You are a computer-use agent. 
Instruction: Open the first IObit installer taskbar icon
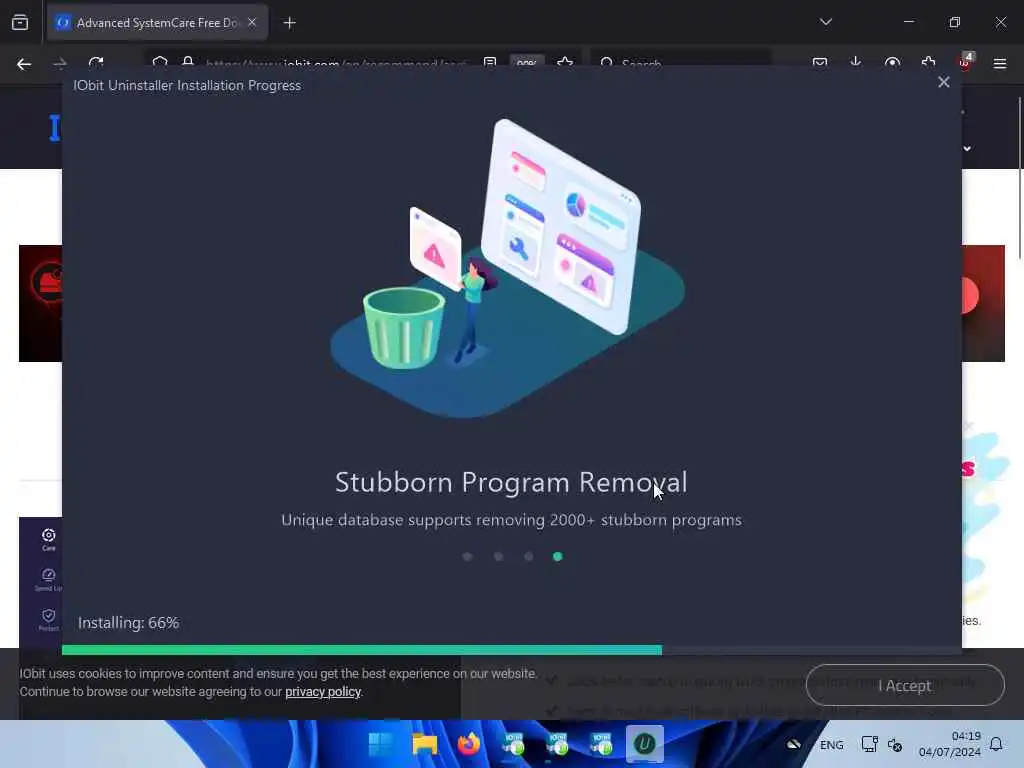[x=513, y=744]
